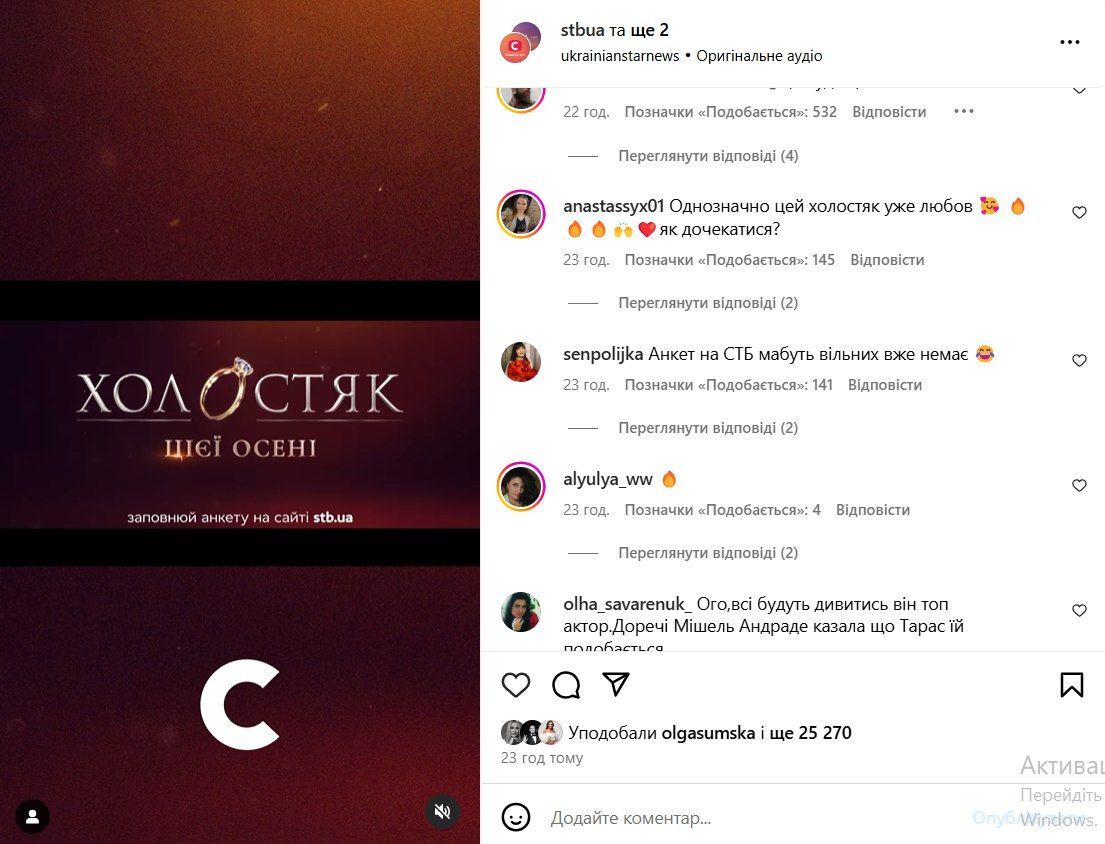This screenshot has width=1105, height=844.
Task: Open the olha_savarenuk_ profile picture
Action: coord(521,612)
